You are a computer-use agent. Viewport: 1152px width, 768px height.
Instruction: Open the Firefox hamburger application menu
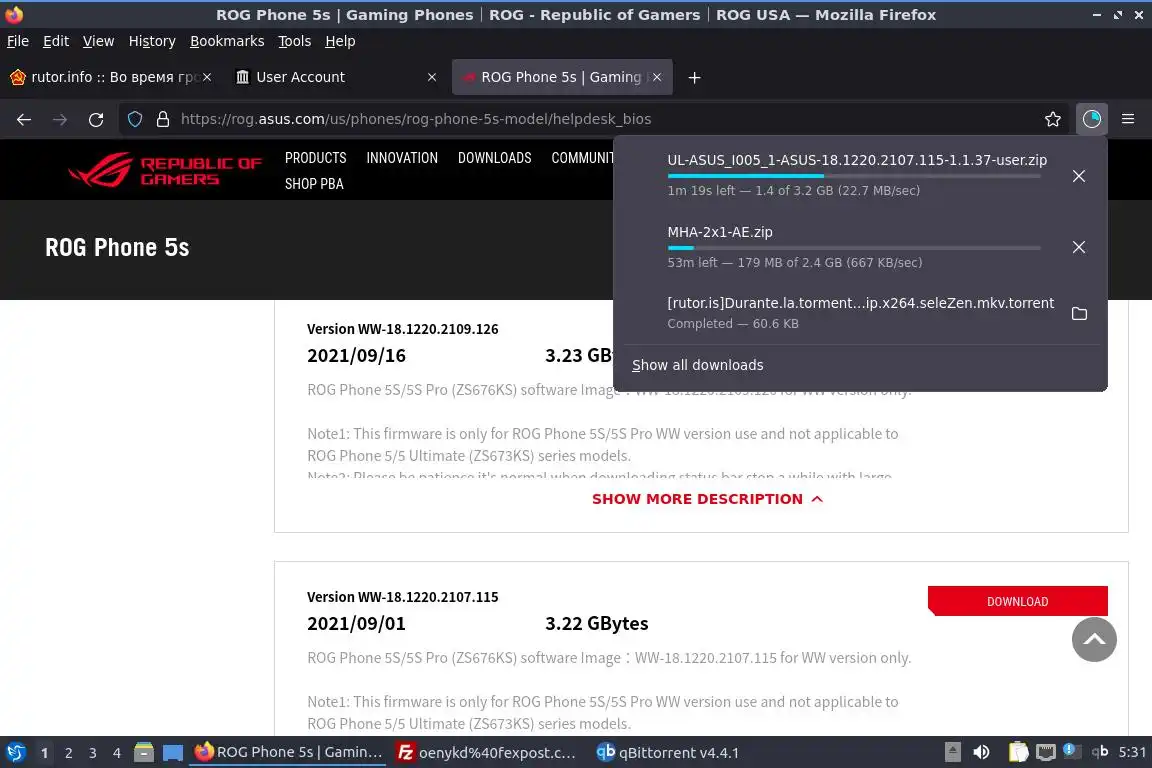click(1128, 119)
